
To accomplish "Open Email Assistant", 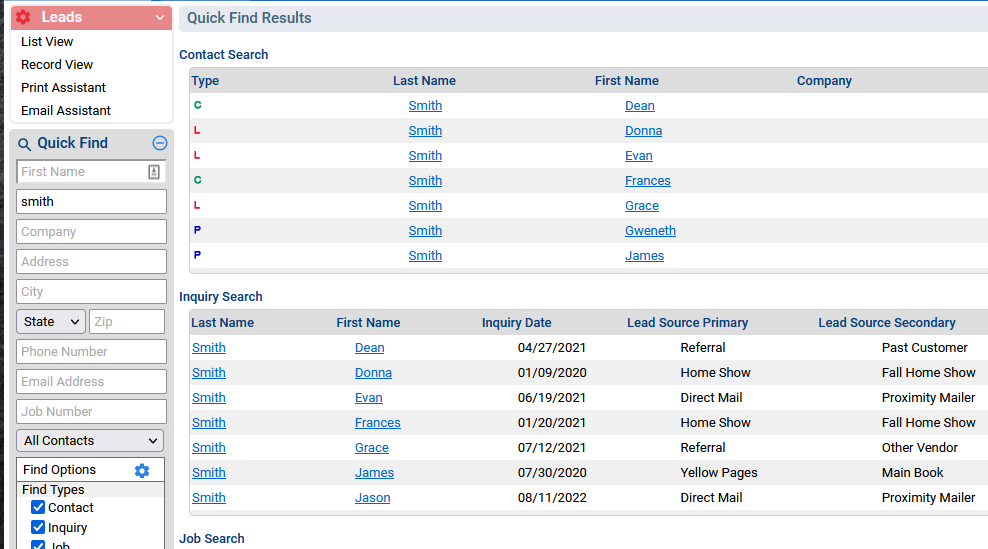I will (66, 110).
